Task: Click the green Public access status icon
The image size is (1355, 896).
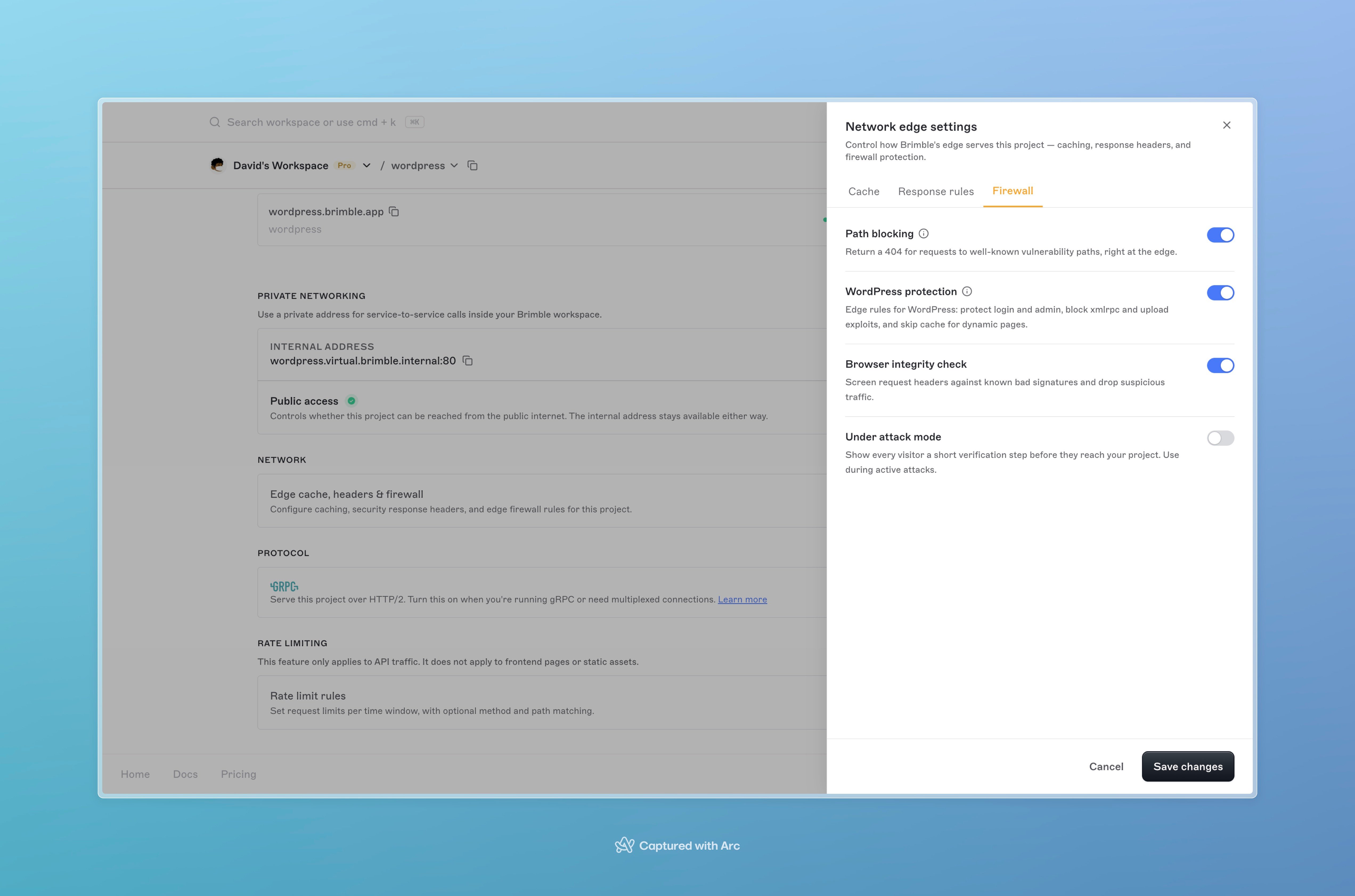Action: tap(352, 401)
